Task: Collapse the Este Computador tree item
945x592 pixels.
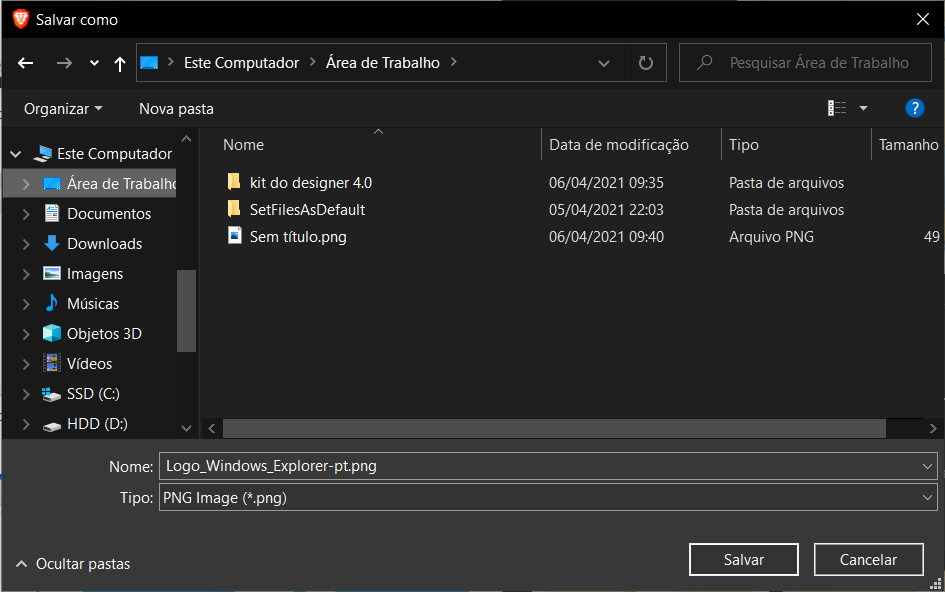Action: (x=14, y=153)
